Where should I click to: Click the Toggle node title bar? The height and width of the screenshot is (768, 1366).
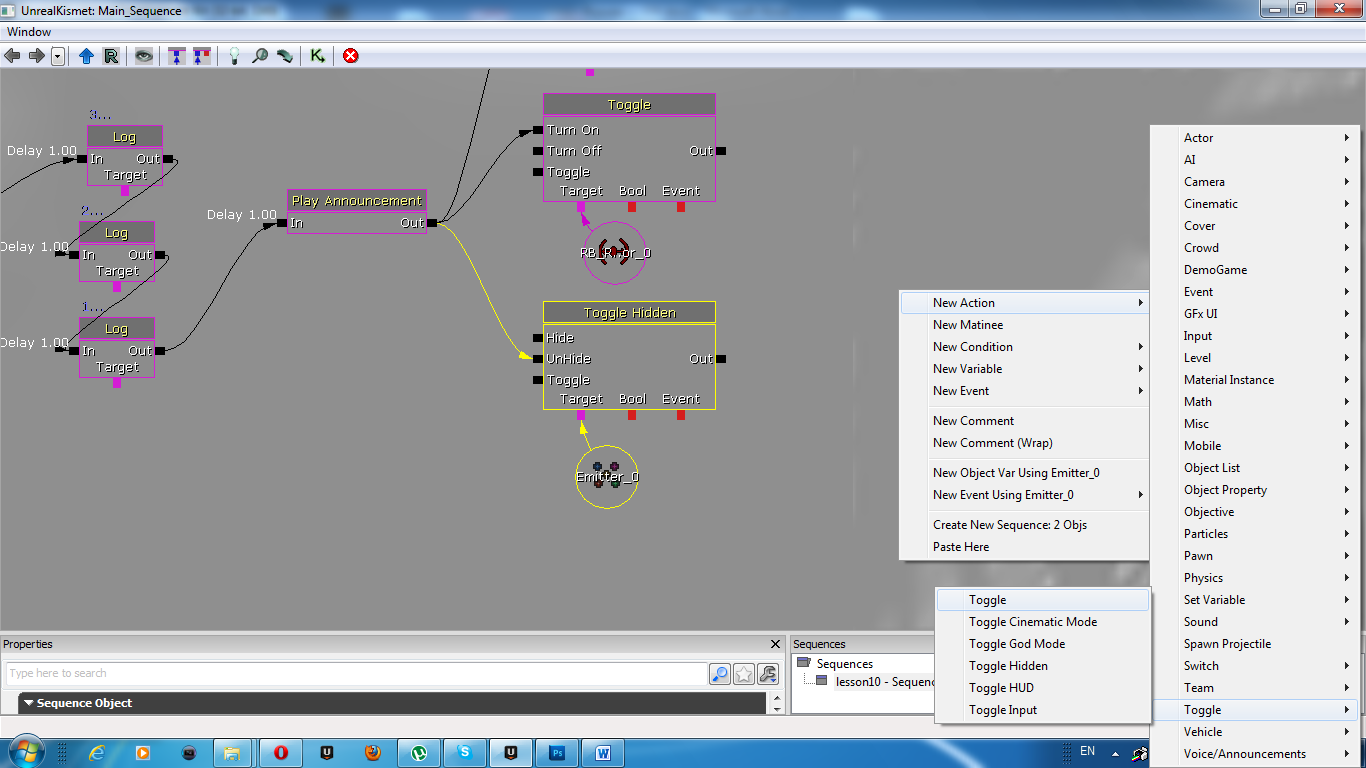tap(630, 105)
